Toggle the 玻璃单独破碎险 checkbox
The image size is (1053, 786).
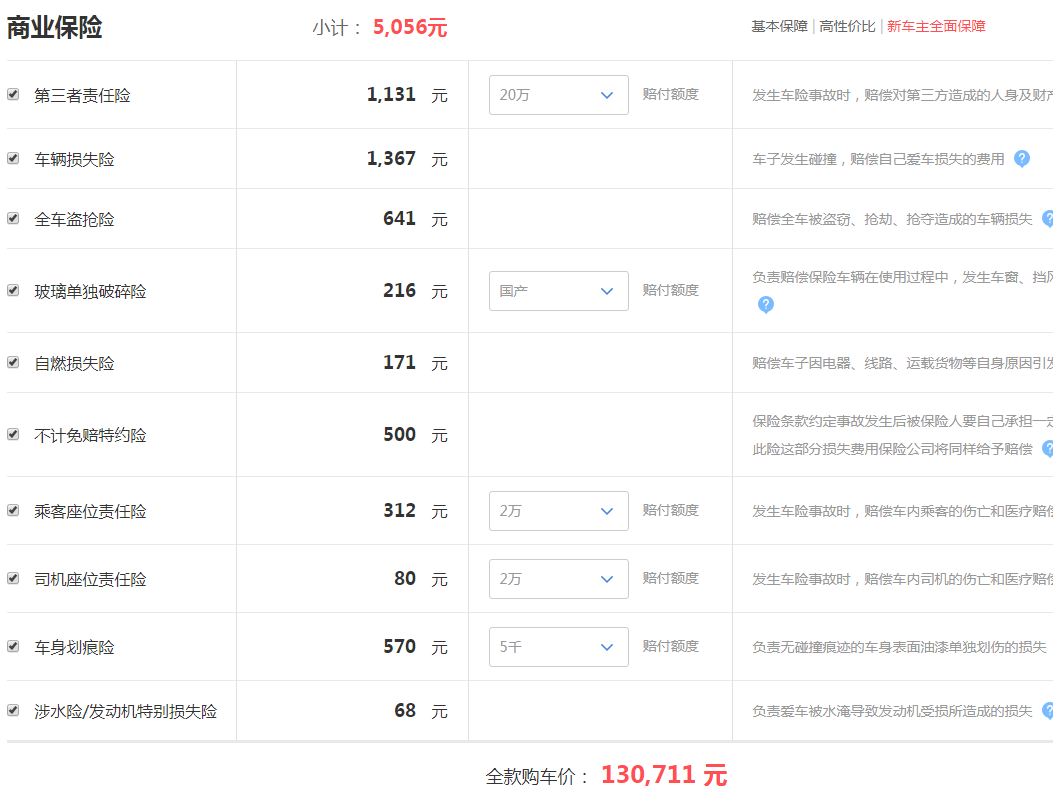pyautogui.click(x=13, y=290)
